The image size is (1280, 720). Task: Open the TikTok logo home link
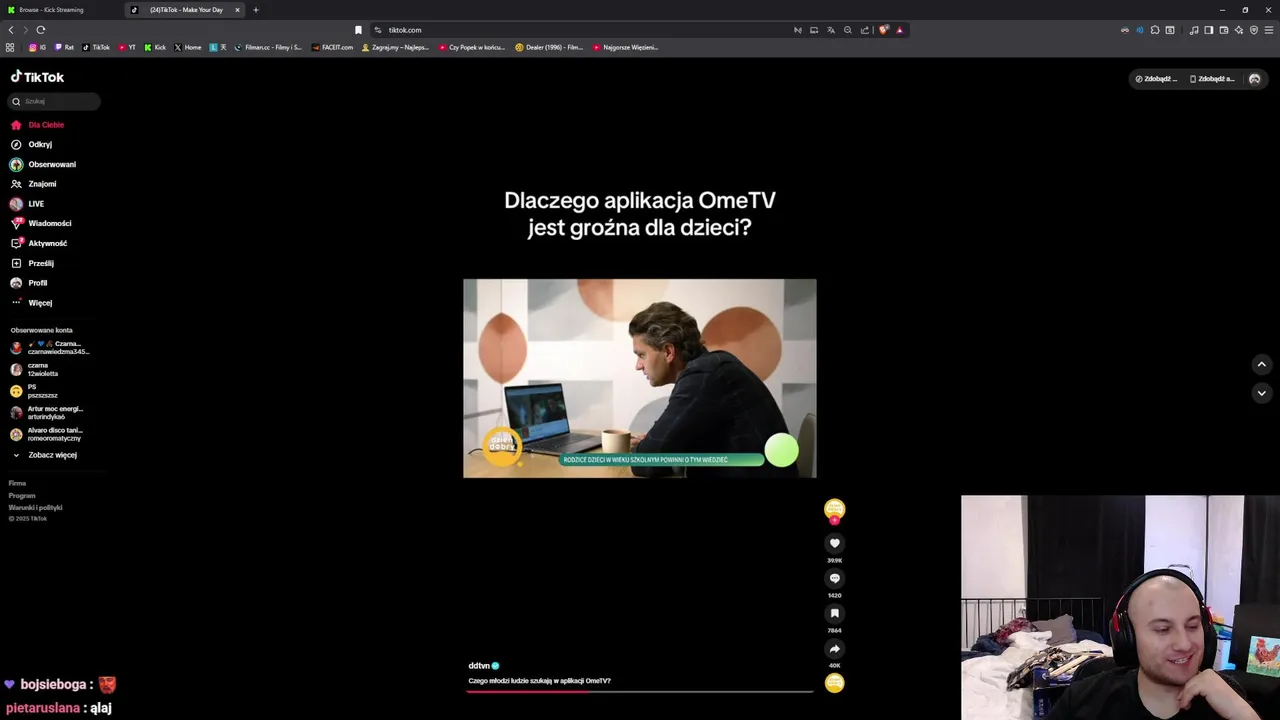[x=37, y=77]
